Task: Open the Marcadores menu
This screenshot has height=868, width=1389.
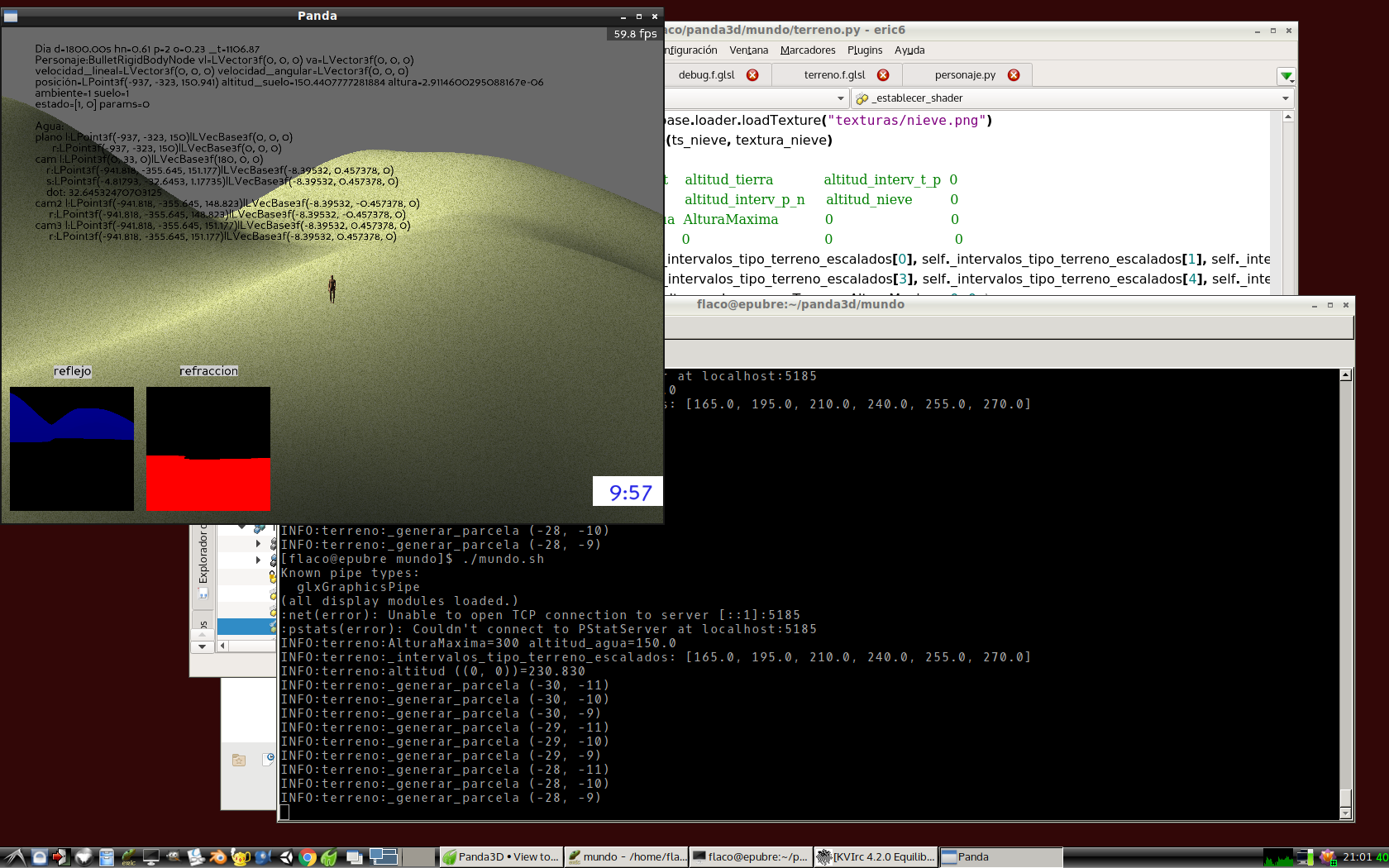Action: coord(808,50)
